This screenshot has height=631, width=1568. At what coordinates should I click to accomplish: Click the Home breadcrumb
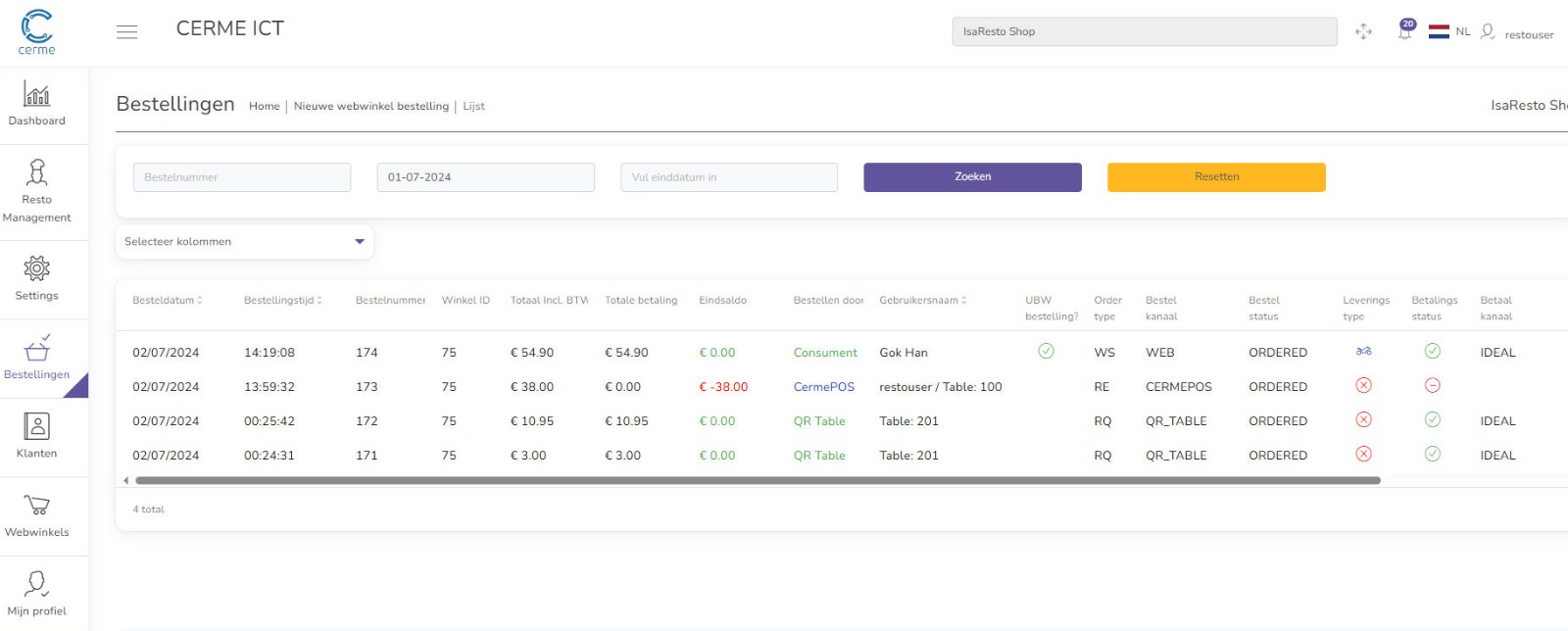click(264, 106)
